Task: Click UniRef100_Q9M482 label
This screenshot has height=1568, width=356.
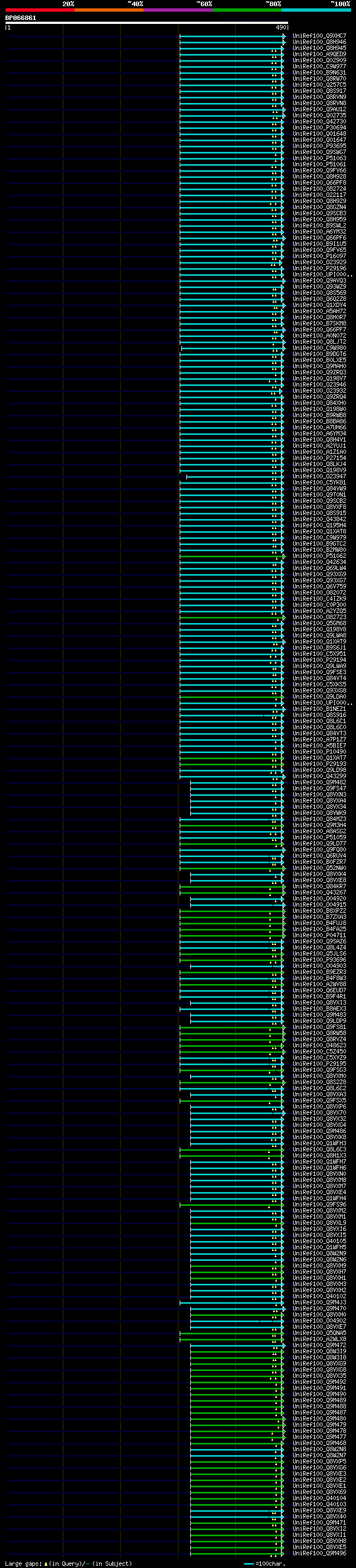Action: 319,782
